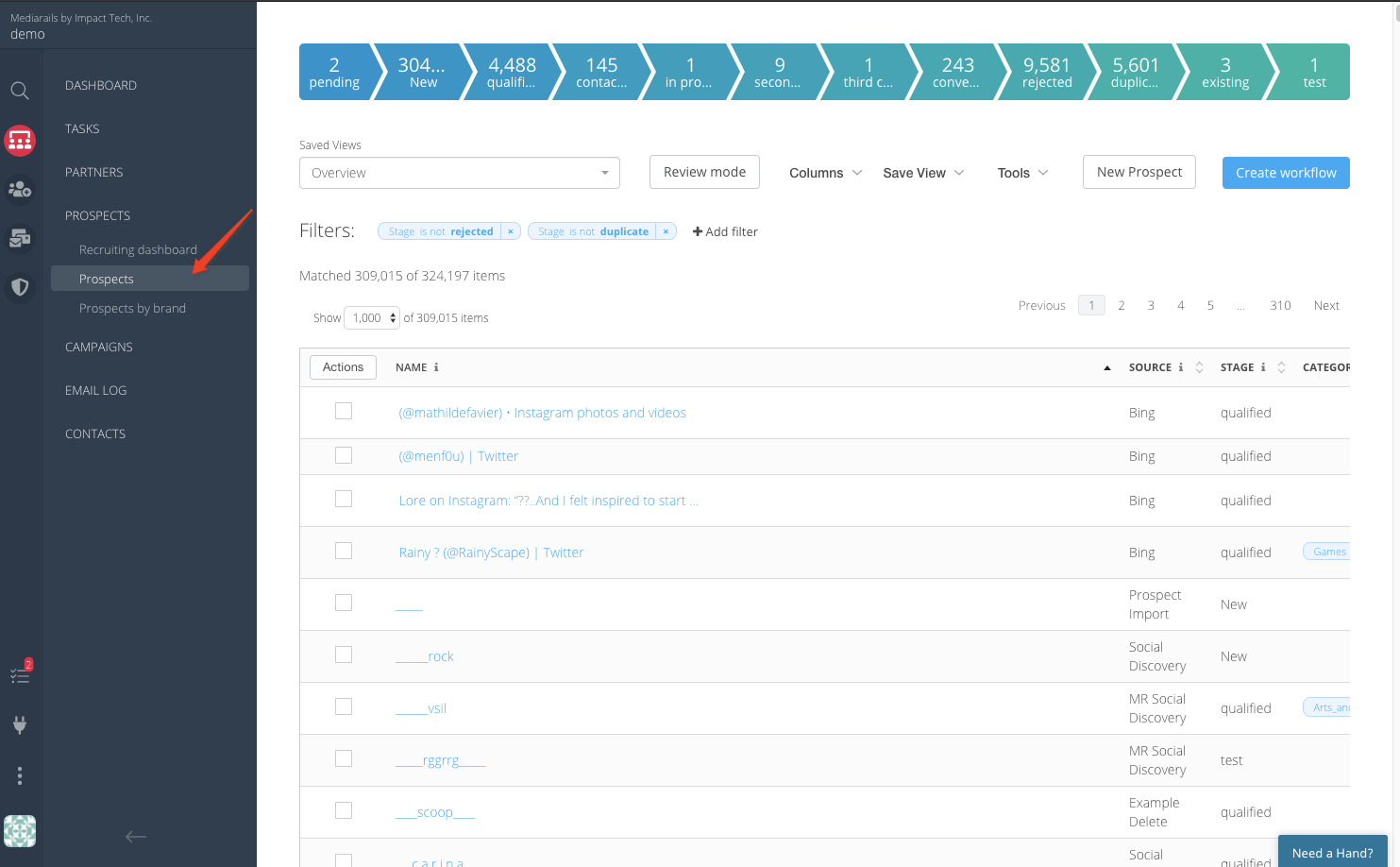Viewport: 1400px width, 867px height.
Task: Open the task checklist icon with badge
Action: click(20, 674)
